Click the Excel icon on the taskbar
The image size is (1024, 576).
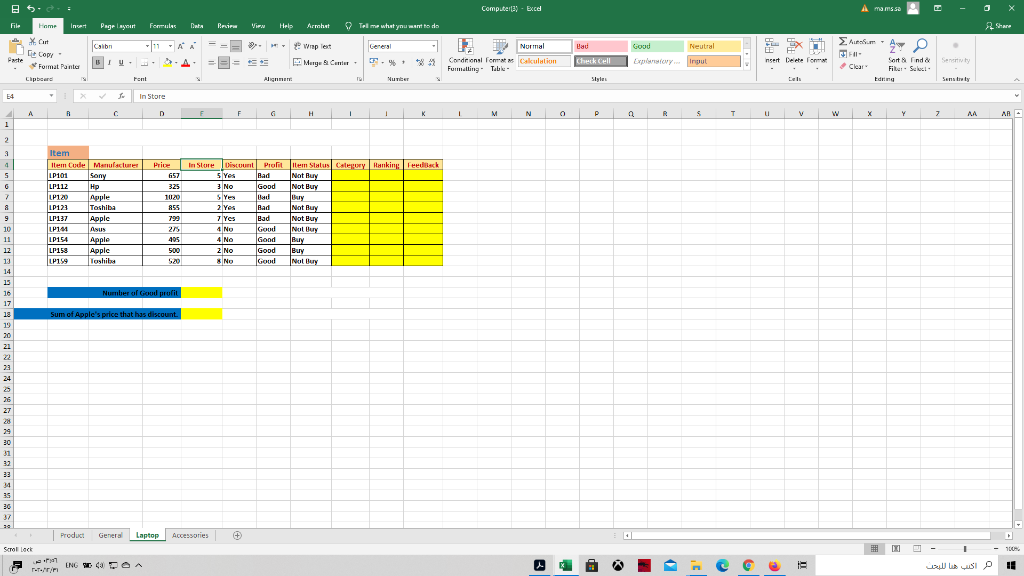(x=565, y=565)
